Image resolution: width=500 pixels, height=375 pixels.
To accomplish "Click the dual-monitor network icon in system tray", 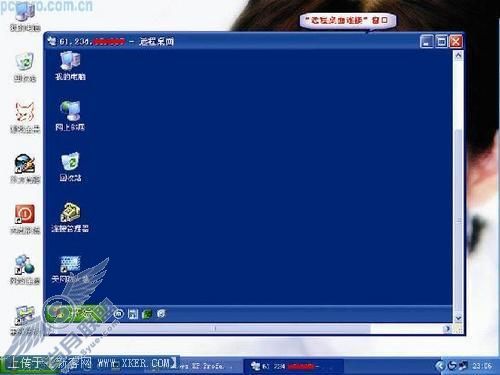I will tap(463, 366).
